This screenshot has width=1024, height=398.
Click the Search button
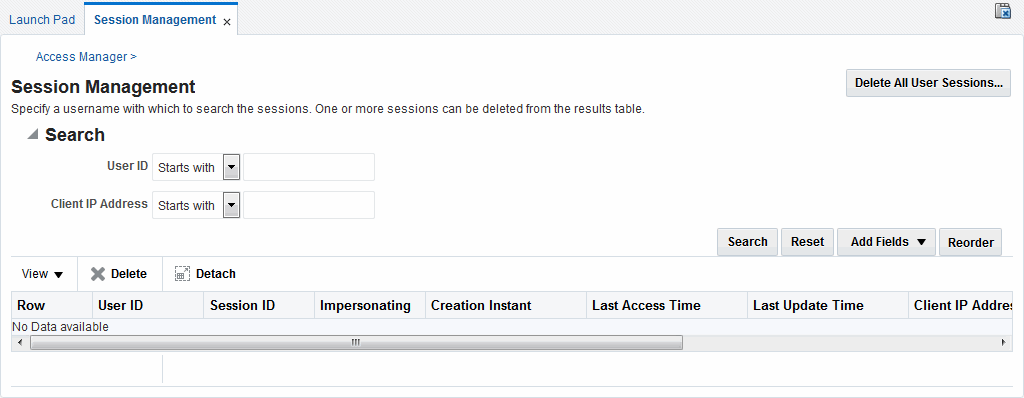click(747, 242)
